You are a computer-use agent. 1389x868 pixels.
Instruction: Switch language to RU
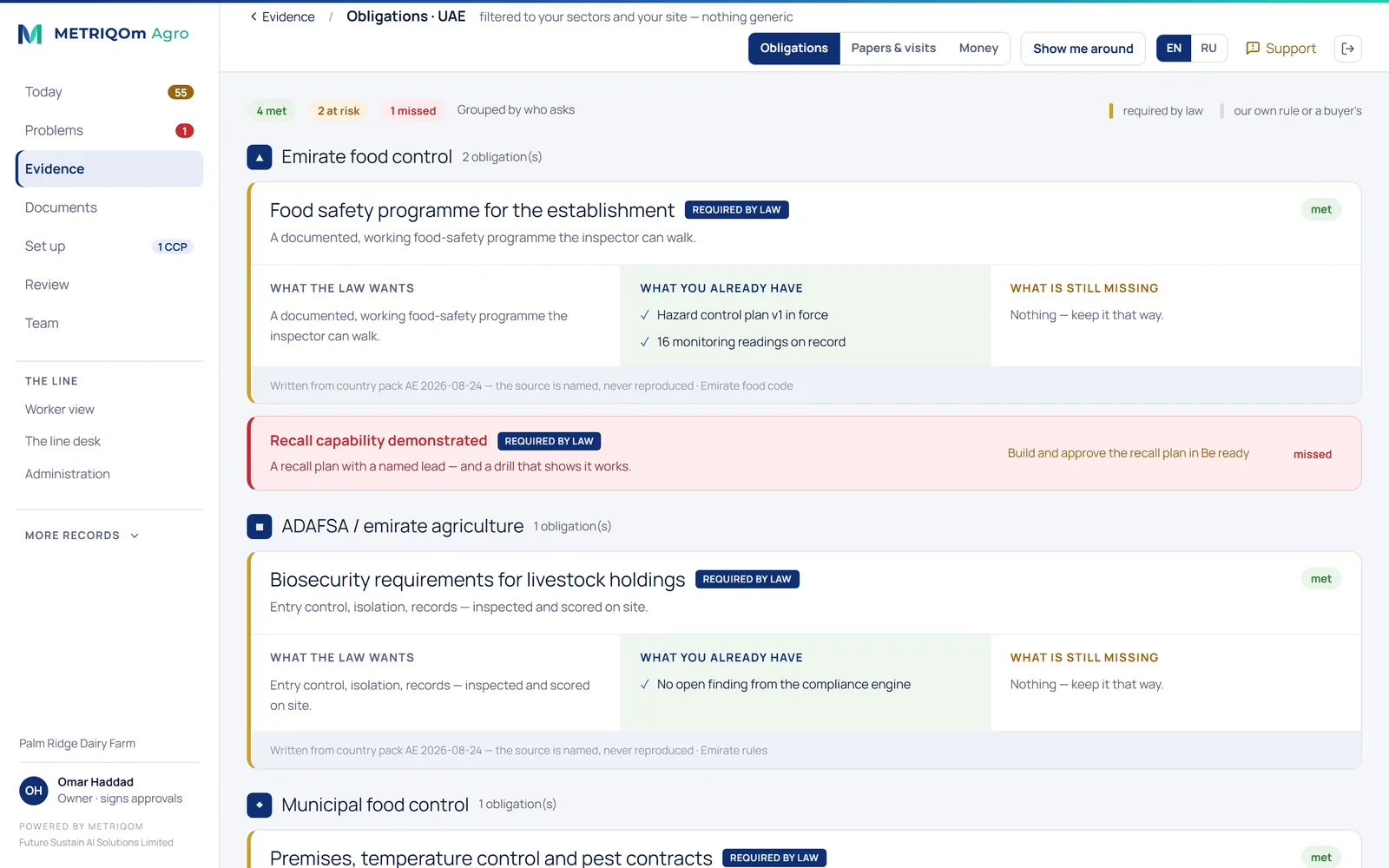1208,49
